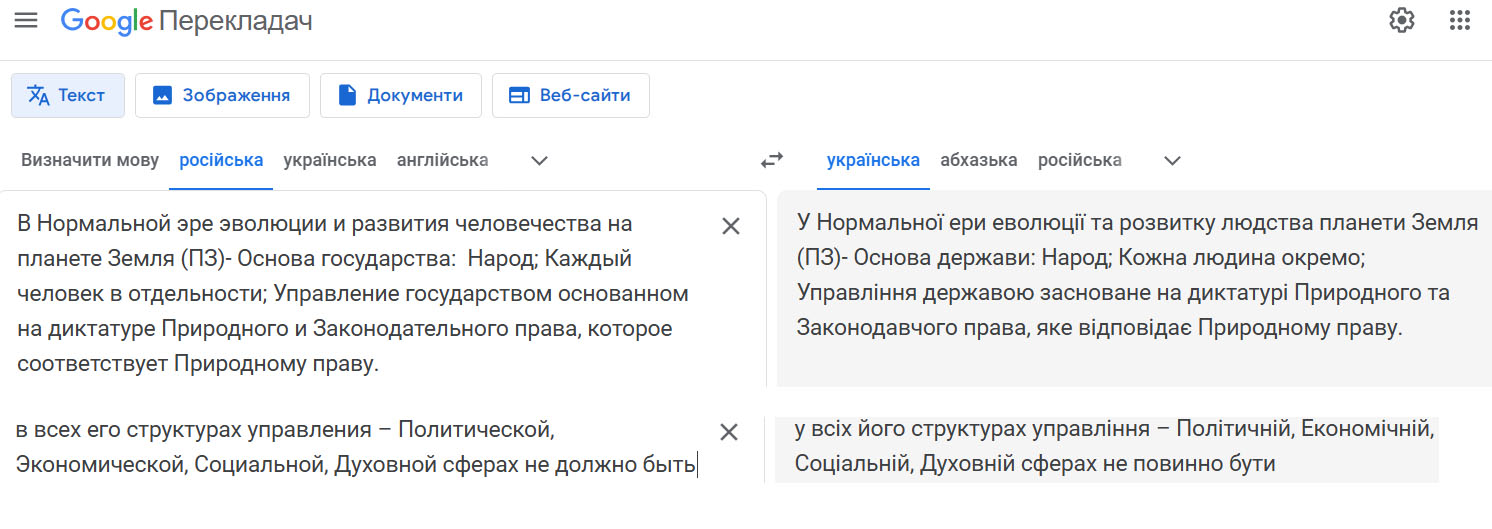This screenshot has width=1492, height=529.
Task: Open the Google apps grid
Action: [x=1459, y=20]
